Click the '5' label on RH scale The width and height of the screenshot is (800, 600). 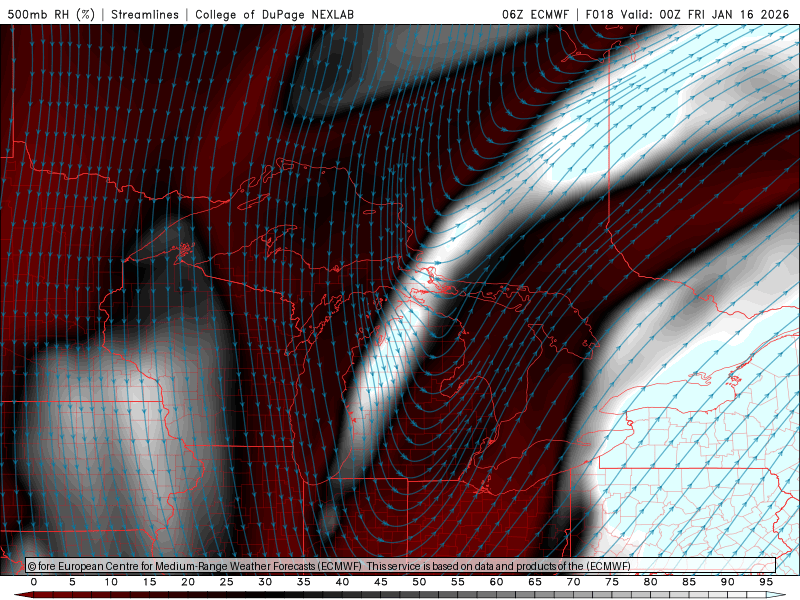(x=72, y=582)
